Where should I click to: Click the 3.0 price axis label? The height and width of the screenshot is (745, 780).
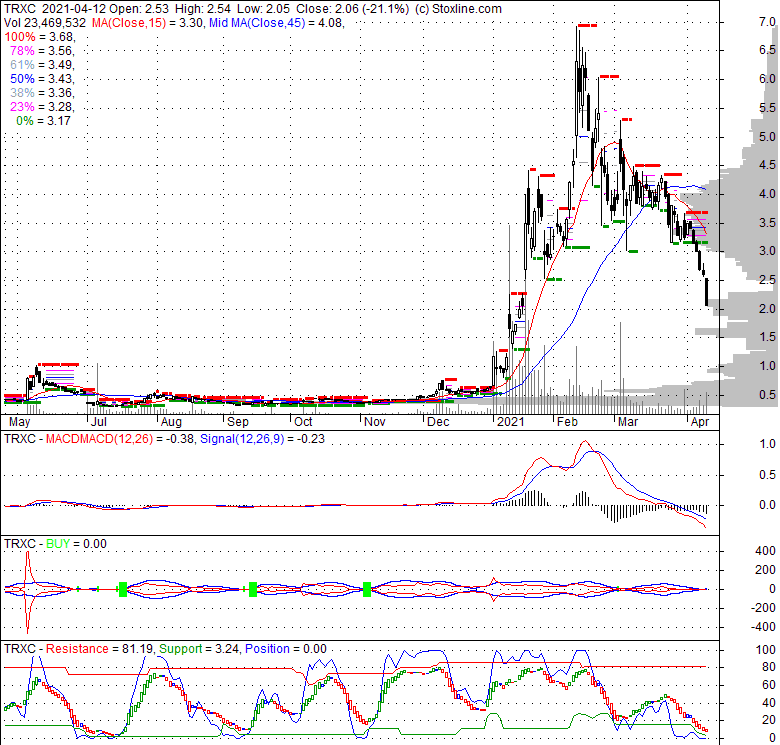click(767, 251)
